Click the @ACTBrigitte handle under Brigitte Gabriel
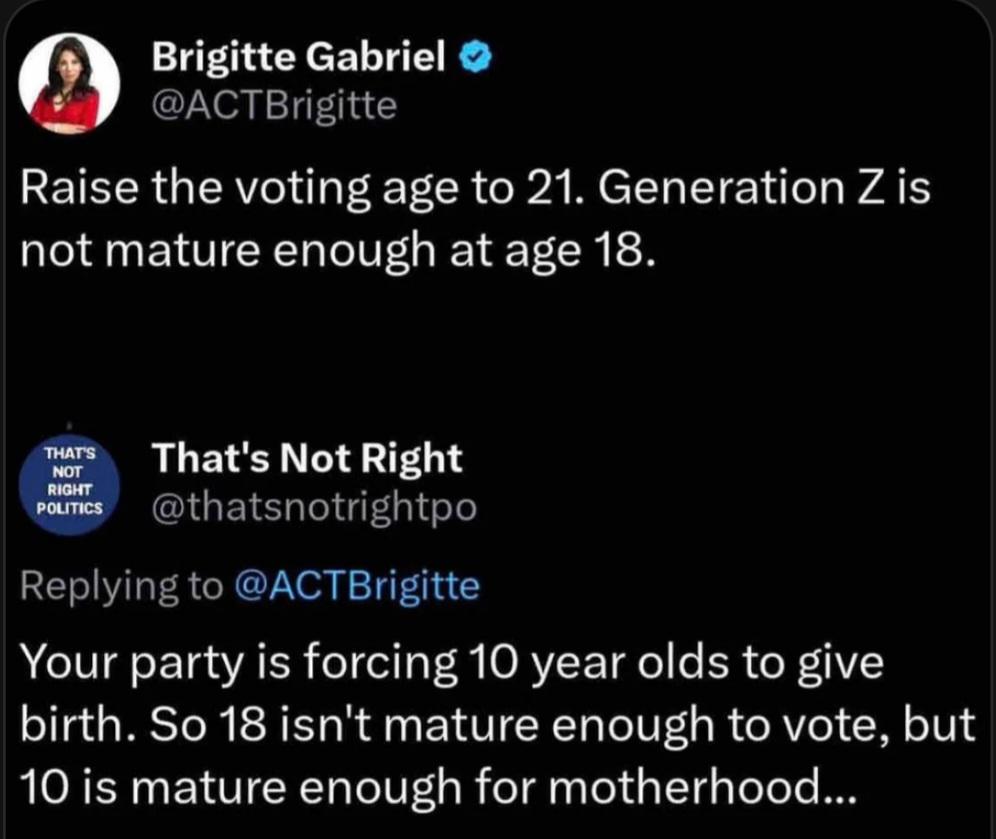The width and height of the screenshot is (996, 839). [273, 104]
